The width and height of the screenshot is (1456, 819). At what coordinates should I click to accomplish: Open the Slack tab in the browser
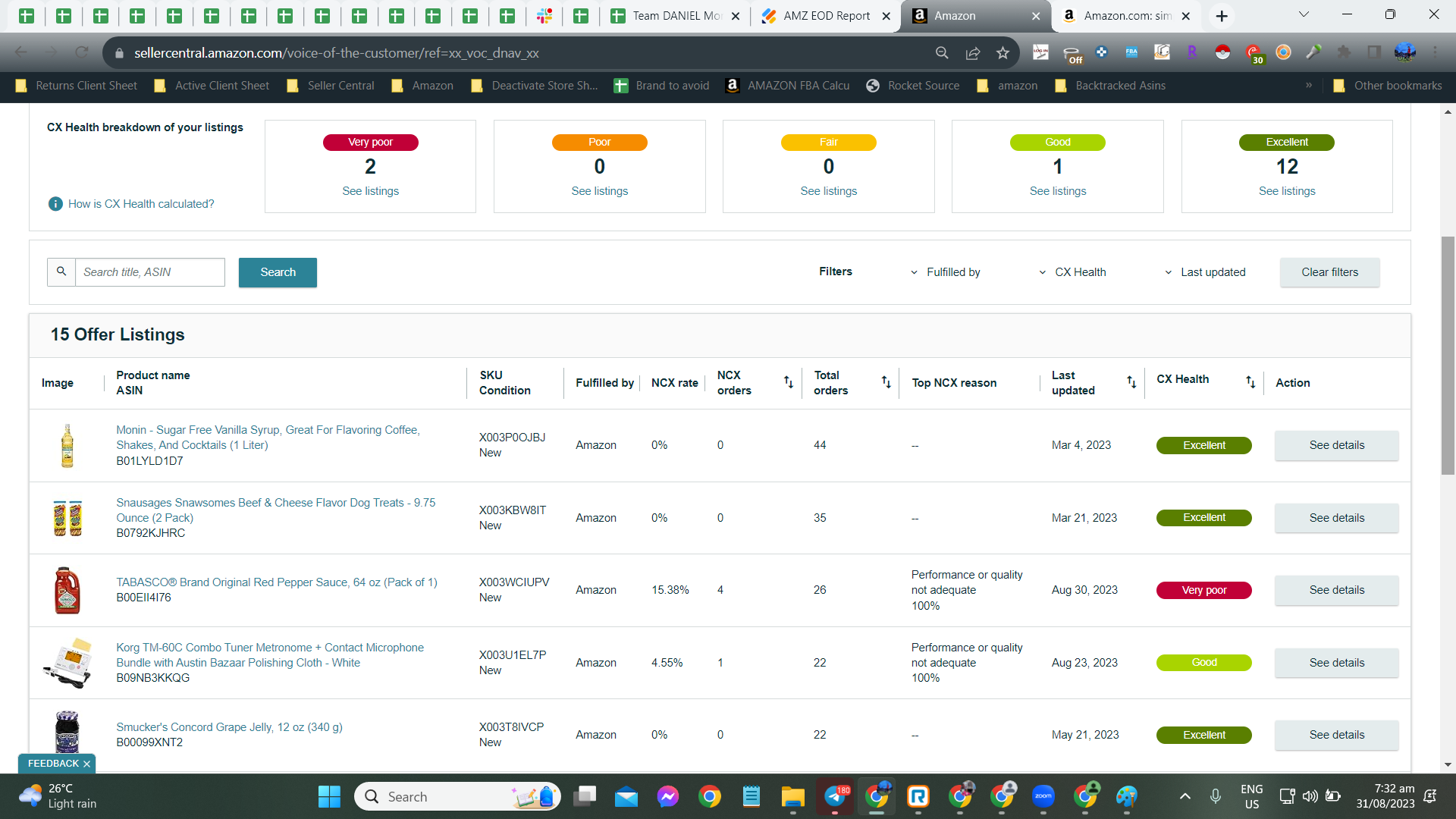(x=544, y=16)
